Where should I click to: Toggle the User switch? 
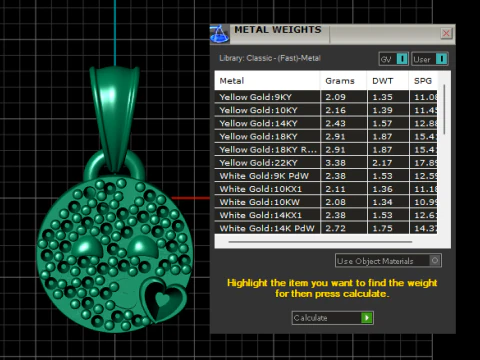coord(430,59)
